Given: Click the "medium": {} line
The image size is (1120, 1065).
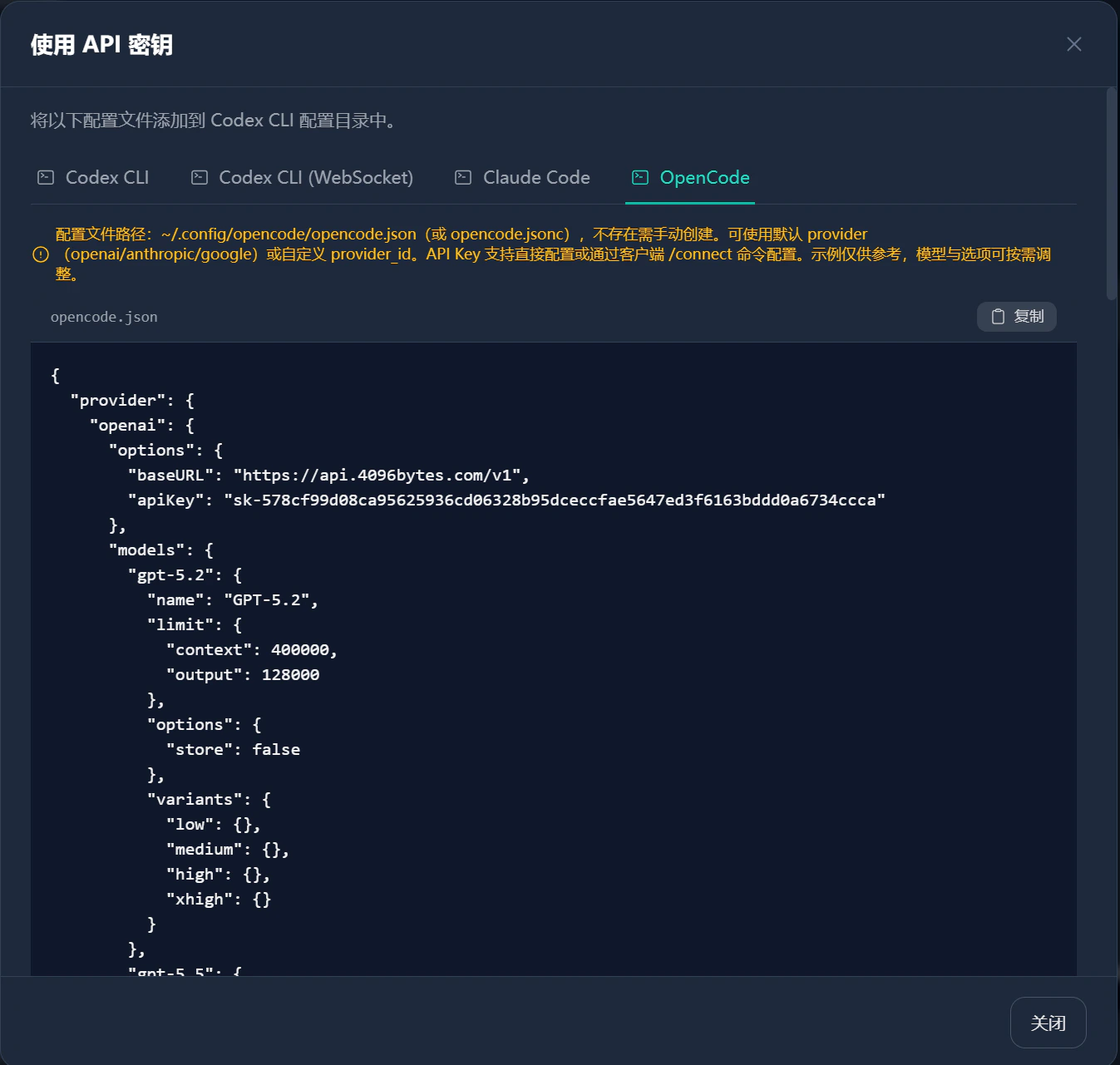Looking at the screenshot, I should [x=228, y=850].
